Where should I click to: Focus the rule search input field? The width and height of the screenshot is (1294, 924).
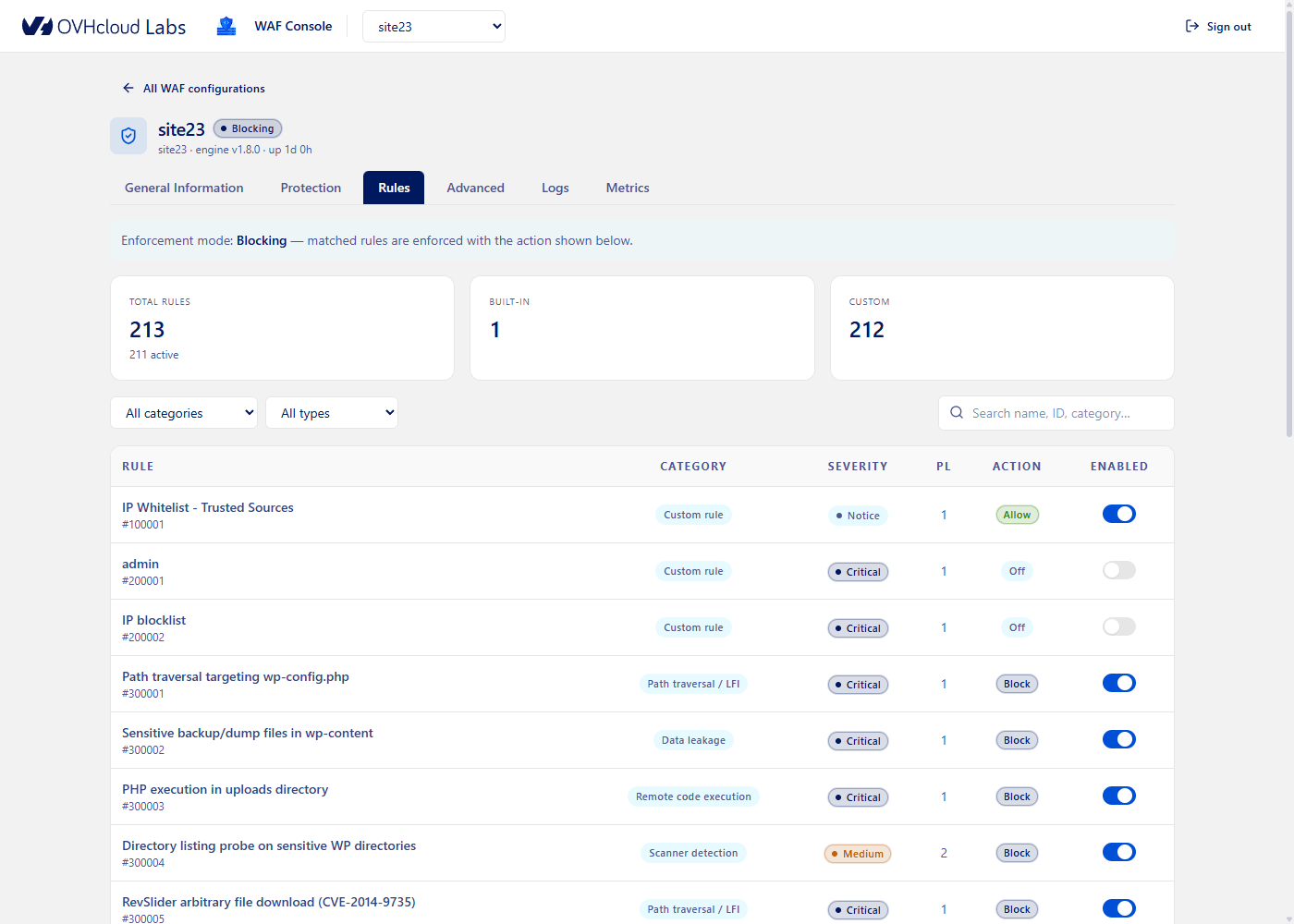click(x=1056, y=413)
